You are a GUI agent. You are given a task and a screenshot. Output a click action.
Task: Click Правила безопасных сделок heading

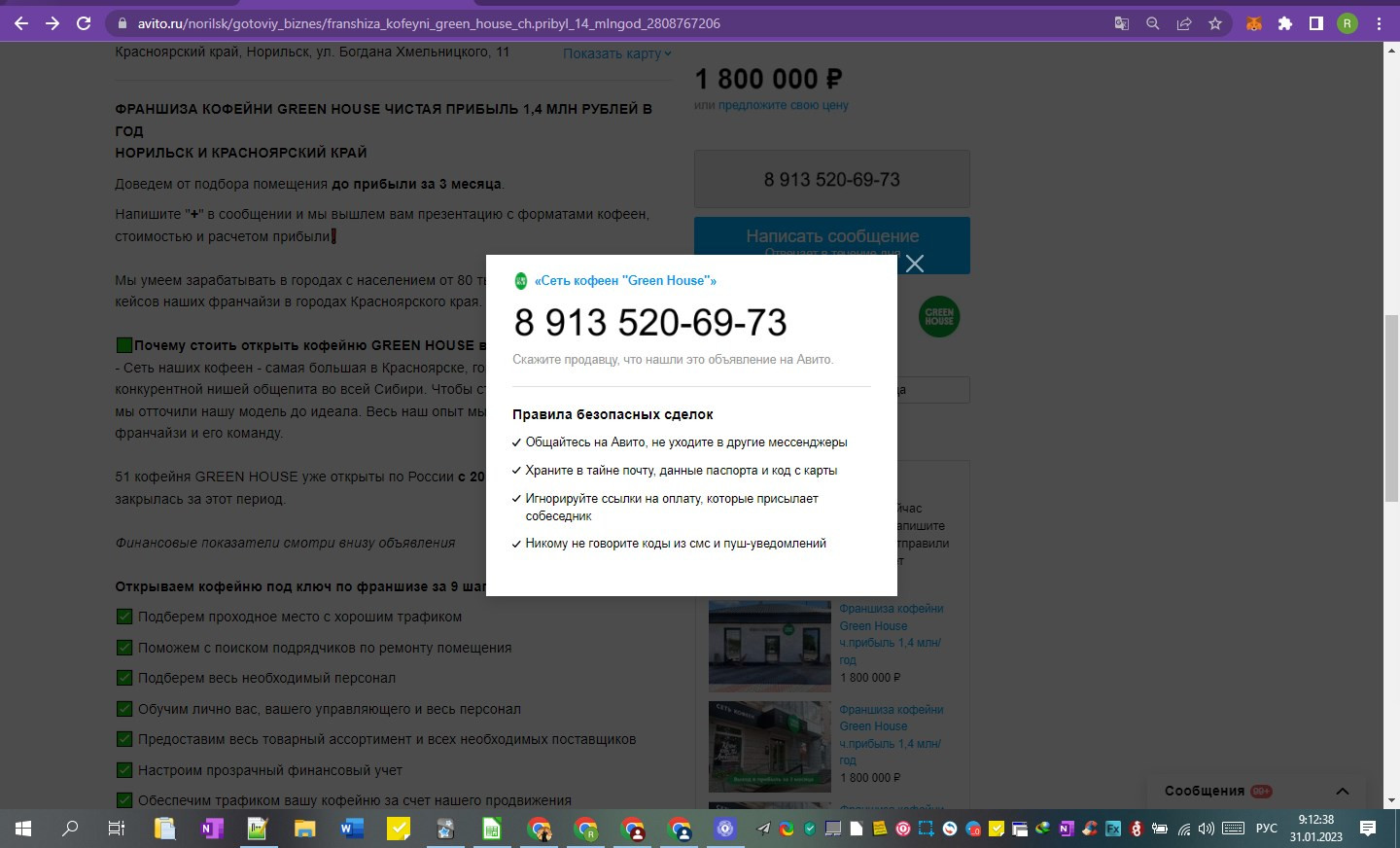(x=612, y=414)
